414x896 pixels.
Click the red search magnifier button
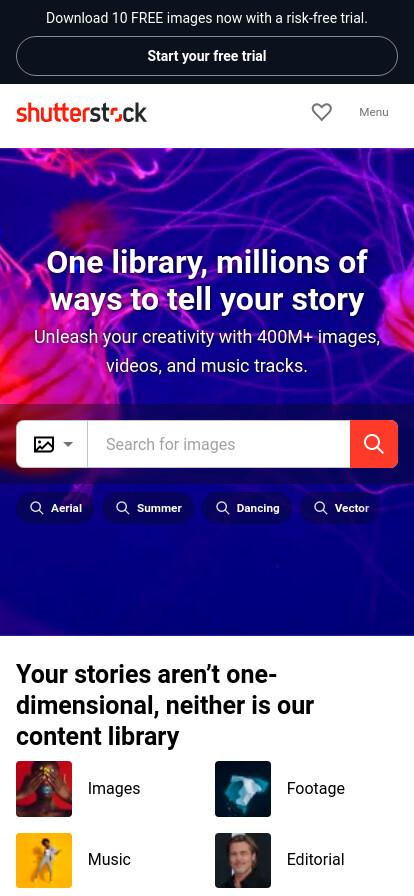[x=374, y=444]
